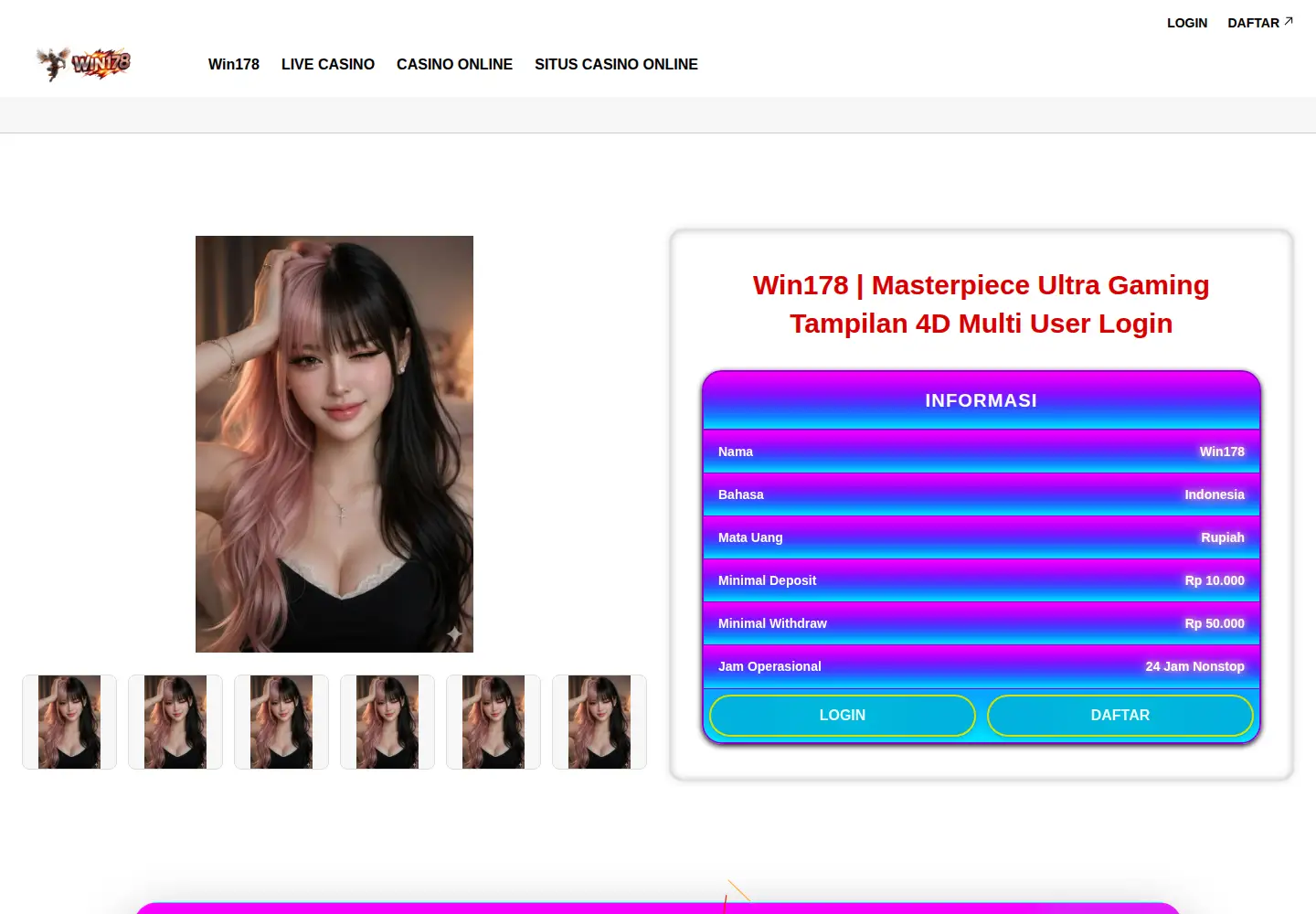This screenshot has height=914, width=1316.
Task: Click the "24 Jam Nonstop" value text
Action: point(1195,666)
